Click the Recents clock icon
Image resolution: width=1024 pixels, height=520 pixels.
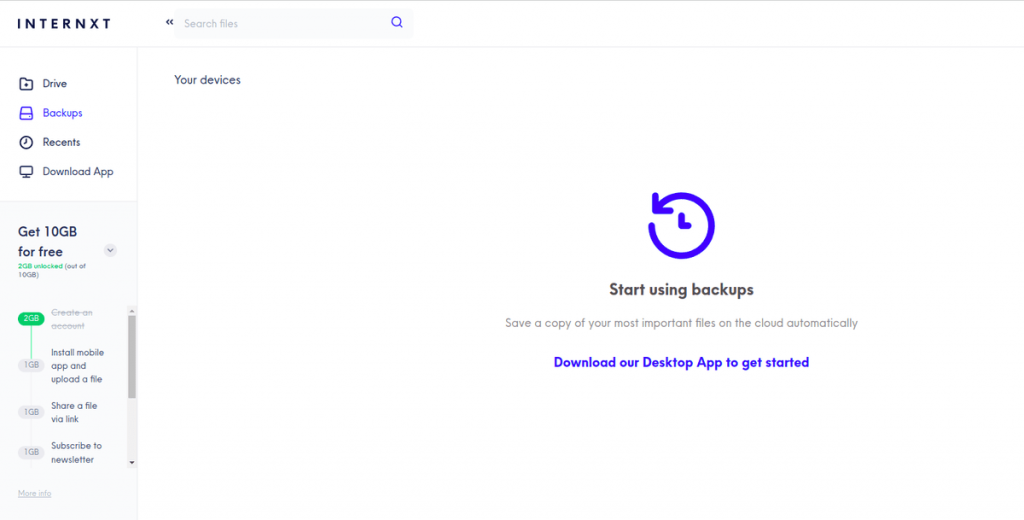pos(26,142)
